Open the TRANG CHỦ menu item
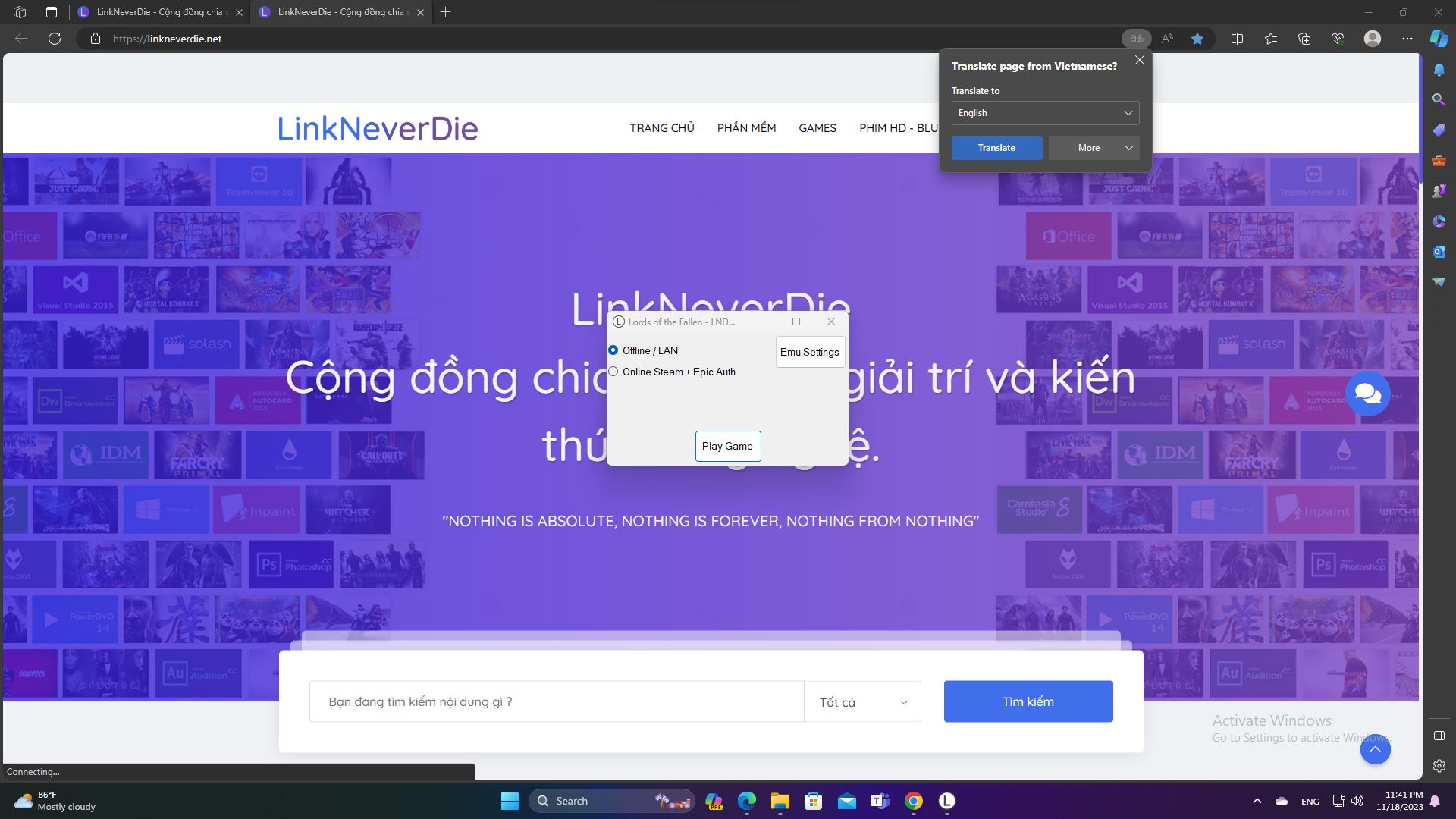1456x819 pixels. coord(661,128)
